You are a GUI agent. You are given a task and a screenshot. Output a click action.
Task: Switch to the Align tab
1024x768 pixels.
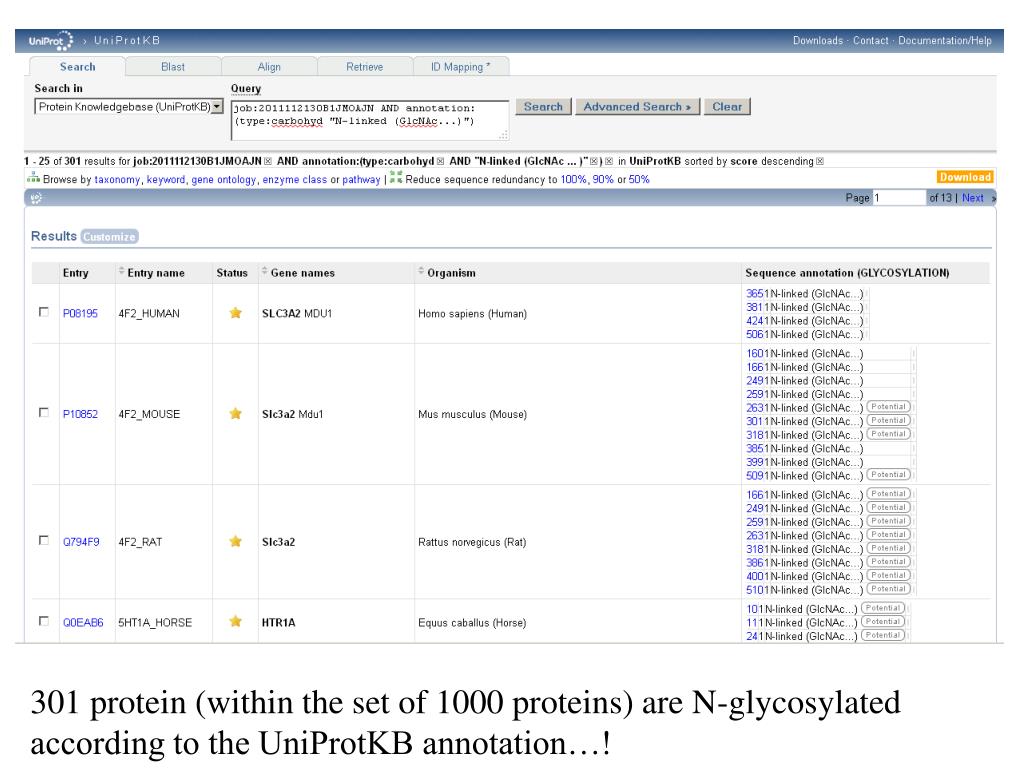click(x=269, y=67)
